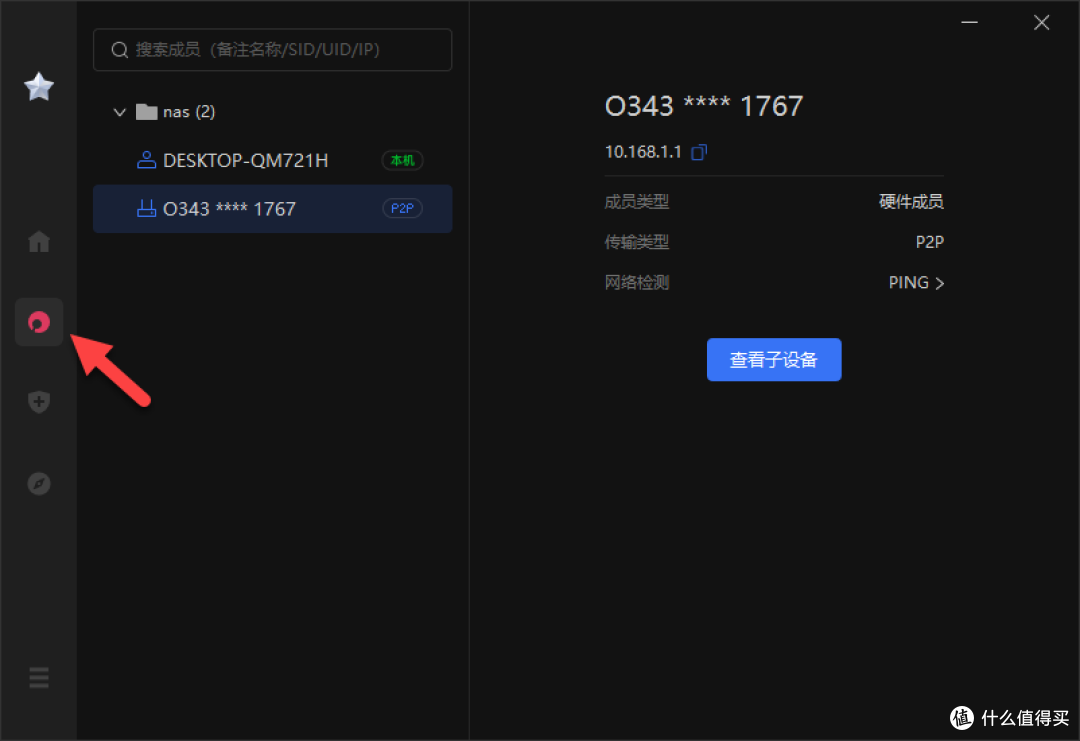1080x741 pixels.
Task: Click the PING link
Action: coord(908,282)
